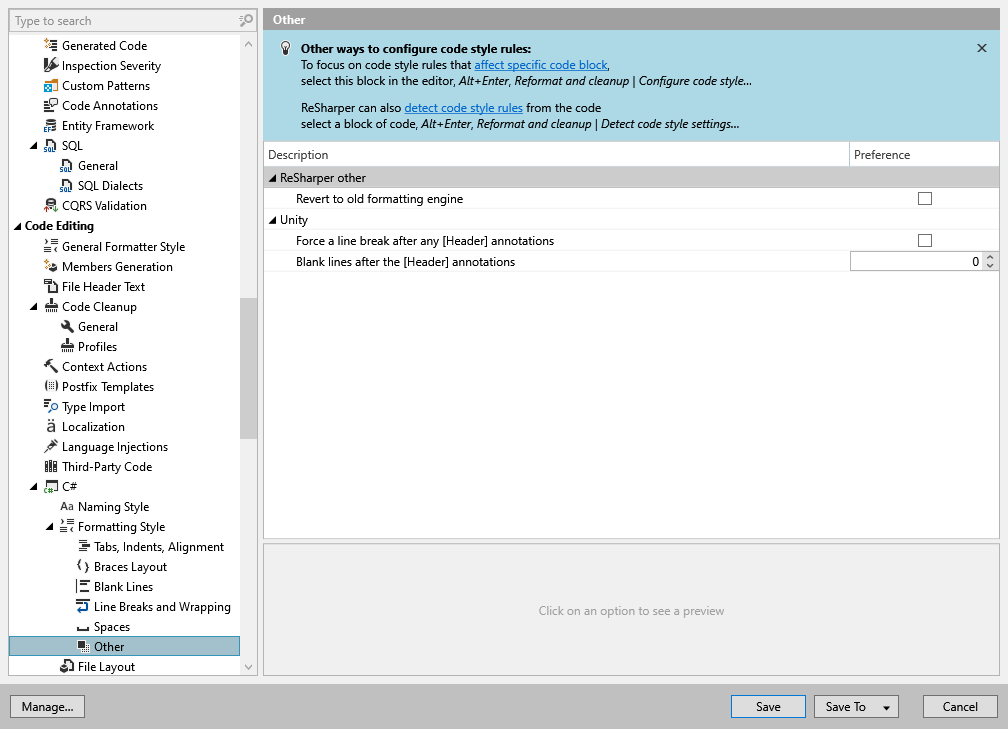The width and height of the screenshot is (1008, 729).
Task: Click the SQL Dialects icon
Action: tap(66, 186)
